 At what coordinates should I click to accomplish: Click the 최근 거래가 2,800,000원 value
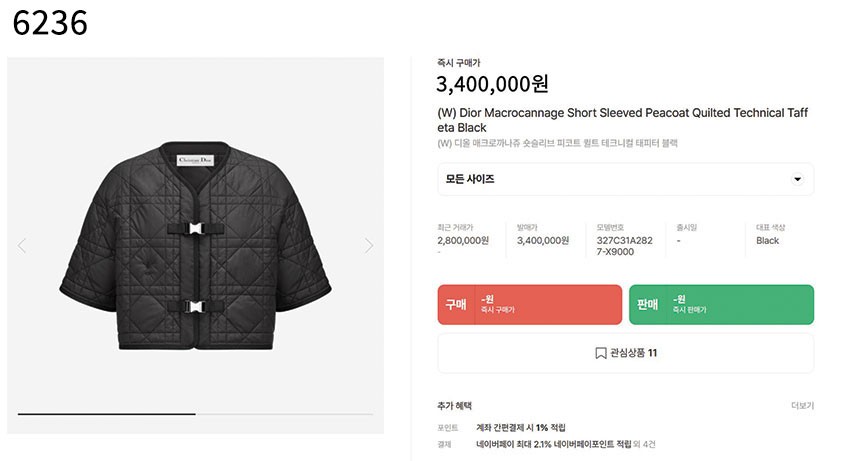tap(463, 241)
